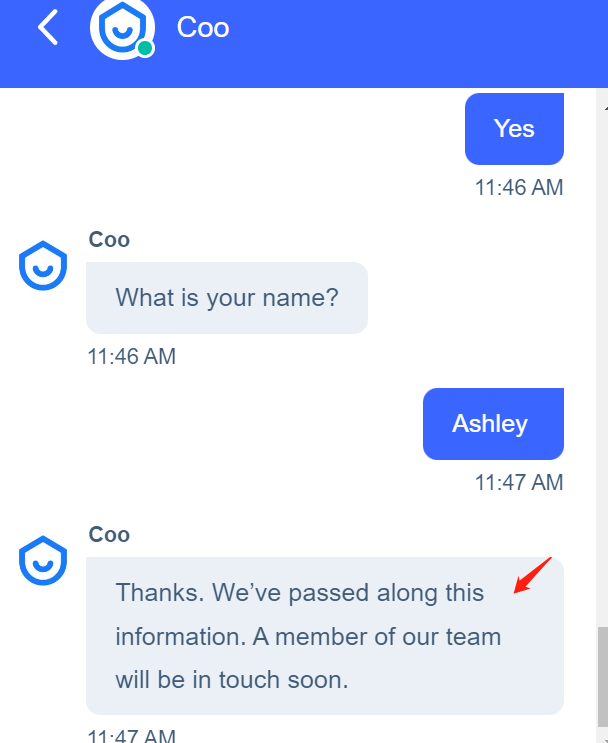Click the empty scrollbar track above the thumb
This screenshot has width=608, height=743.
click(602, 370)
